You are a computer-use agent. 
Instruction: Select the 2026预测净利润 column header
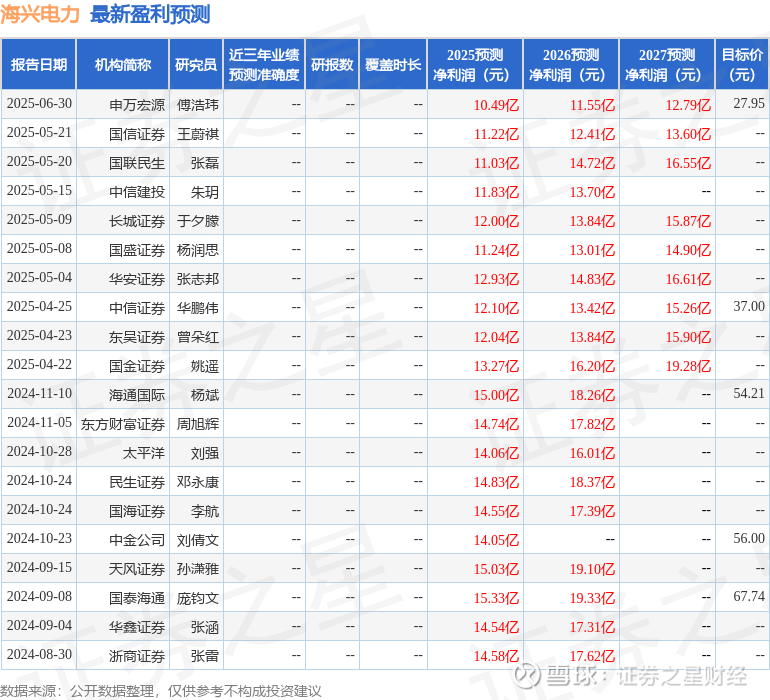[x=571, y=64]
